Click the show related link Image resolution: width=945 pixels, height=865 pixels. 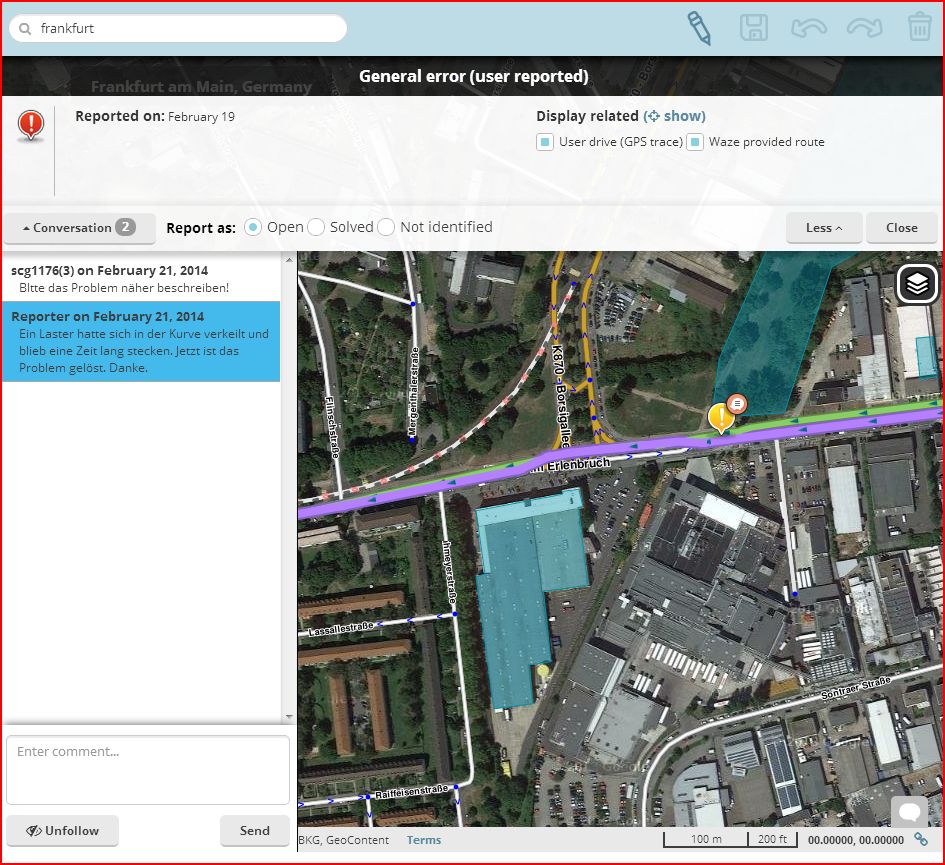pos(674,116)
